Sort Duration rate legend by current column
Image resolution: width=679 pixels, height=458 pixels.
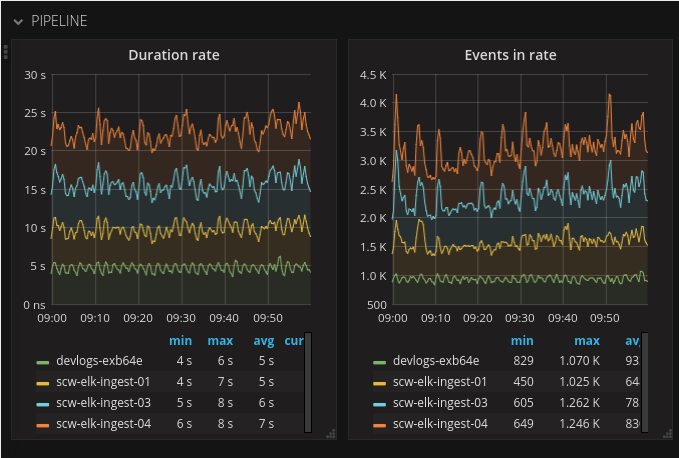pyautogui.click(x=294, y=341)
